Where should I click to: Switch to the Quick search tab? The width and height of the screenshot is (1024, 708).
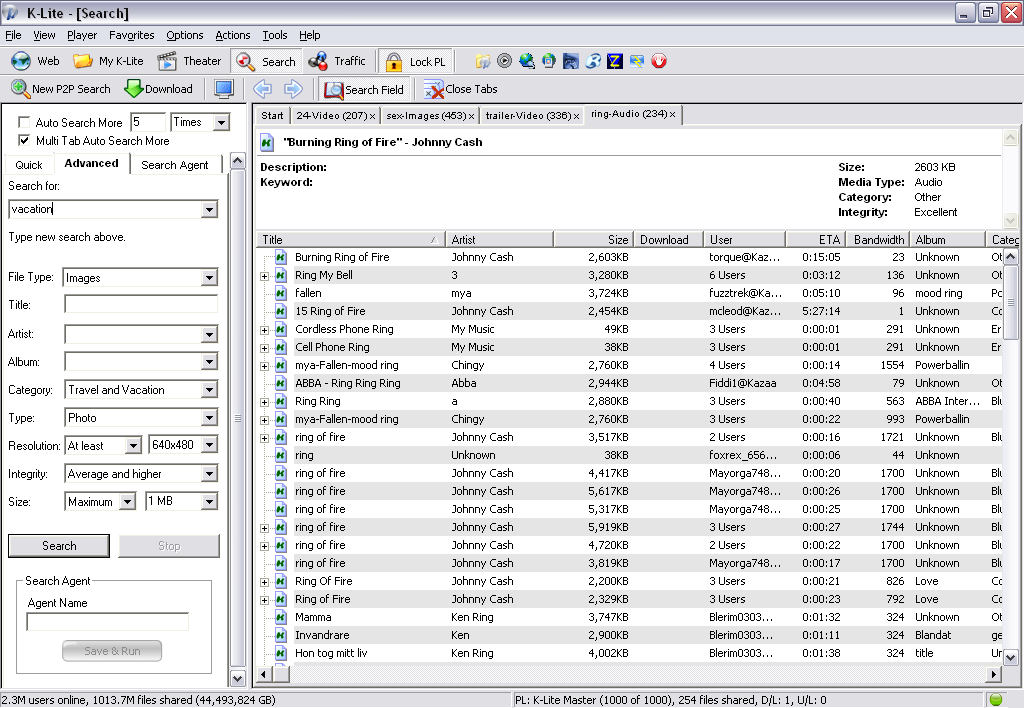29,165
